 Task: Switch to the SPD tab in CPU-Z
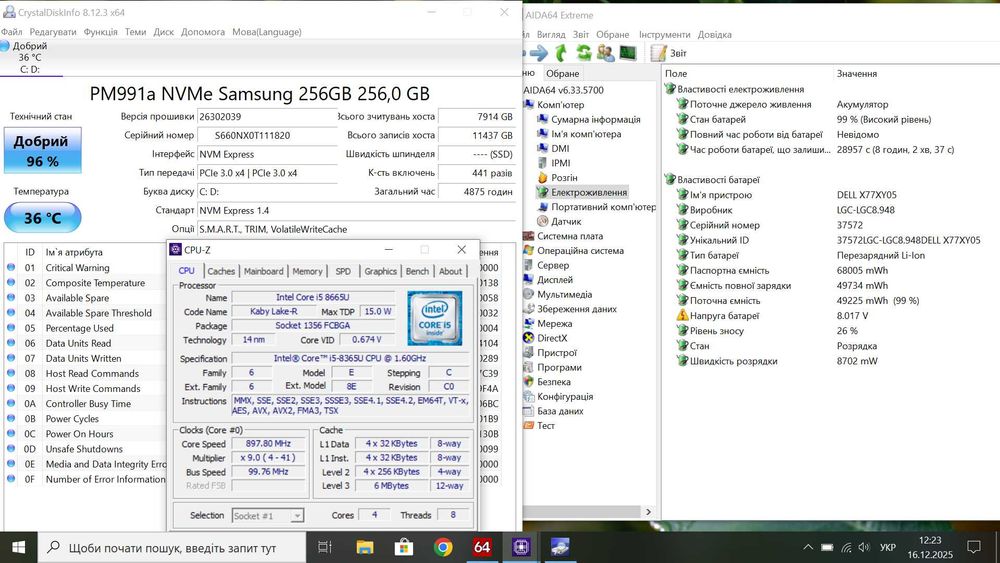pos(343,271)
